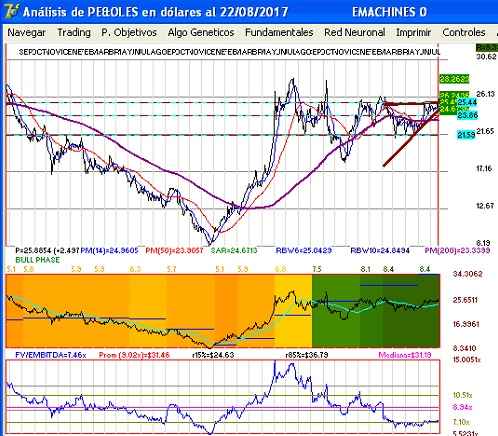
Task: Click the 34.3062 axis value
Action: [467, 274]
